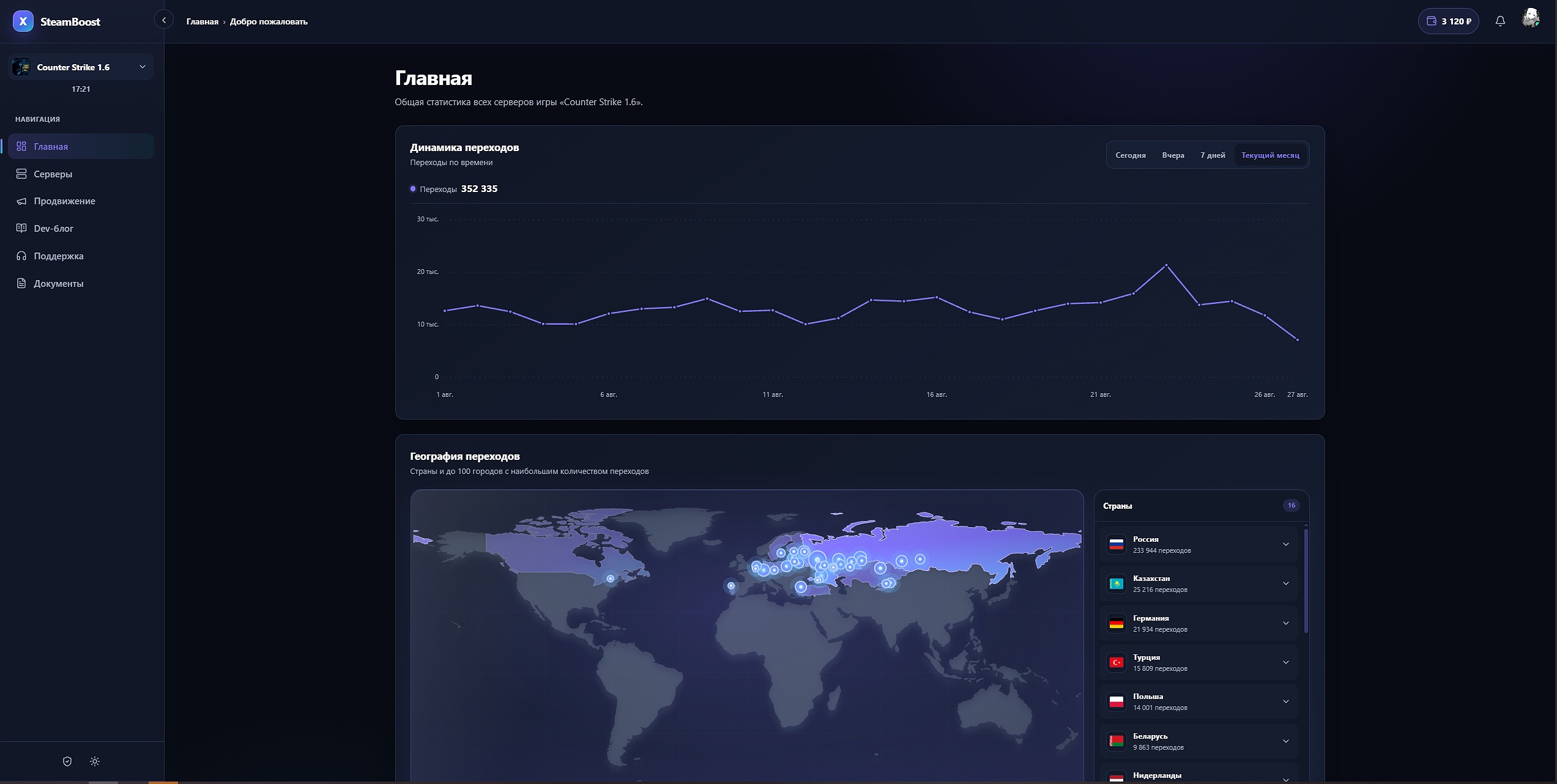
Task: Click the Главная dashboard icon in sidebar
Action: click(21, 146)
